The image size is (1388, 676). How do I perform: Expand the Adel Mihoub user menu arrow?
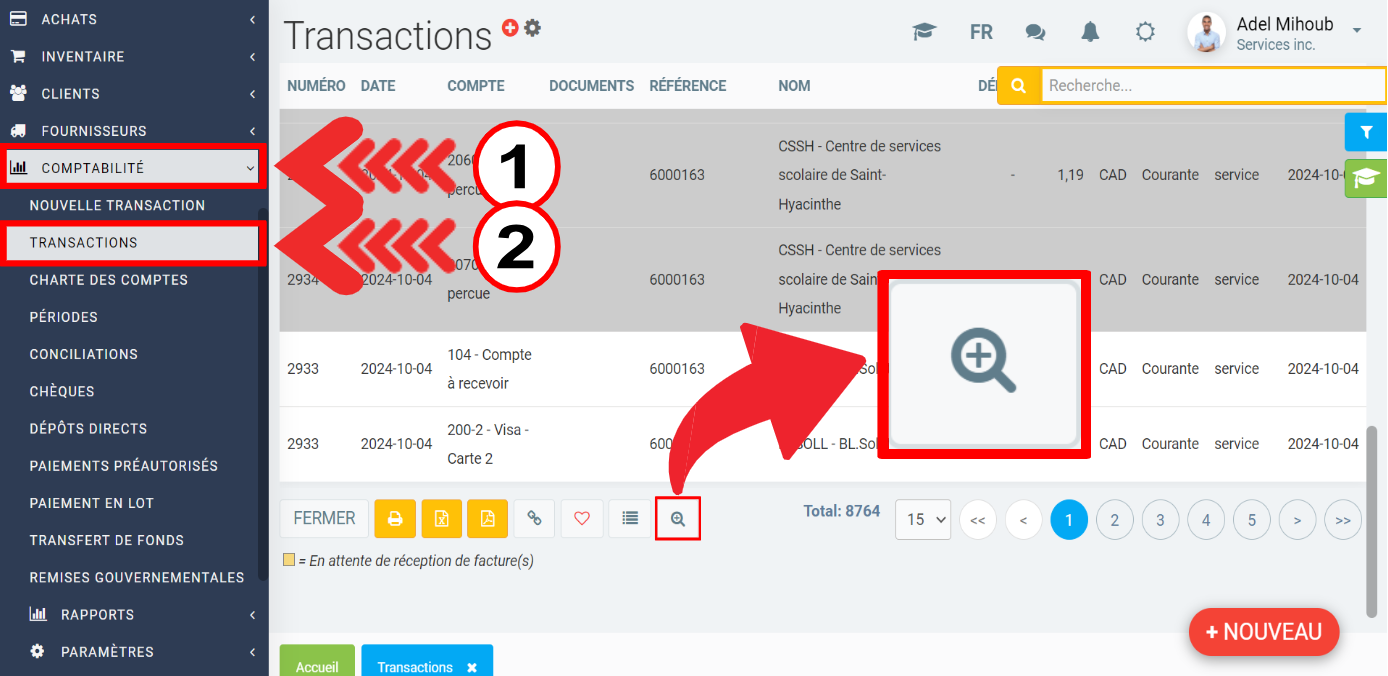point(1357,31)
